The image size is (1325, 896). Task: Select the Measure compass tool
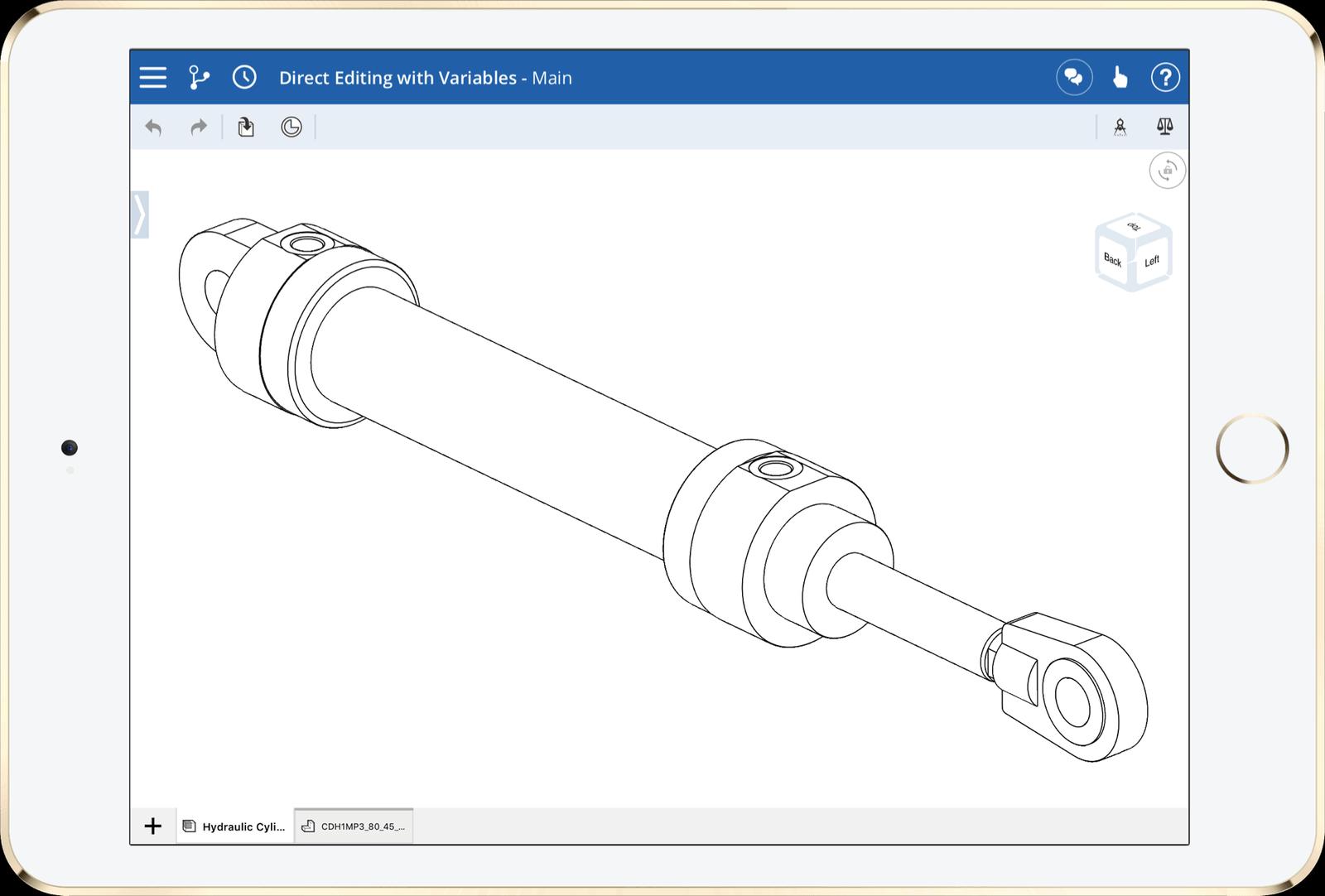click(1120, 127)
